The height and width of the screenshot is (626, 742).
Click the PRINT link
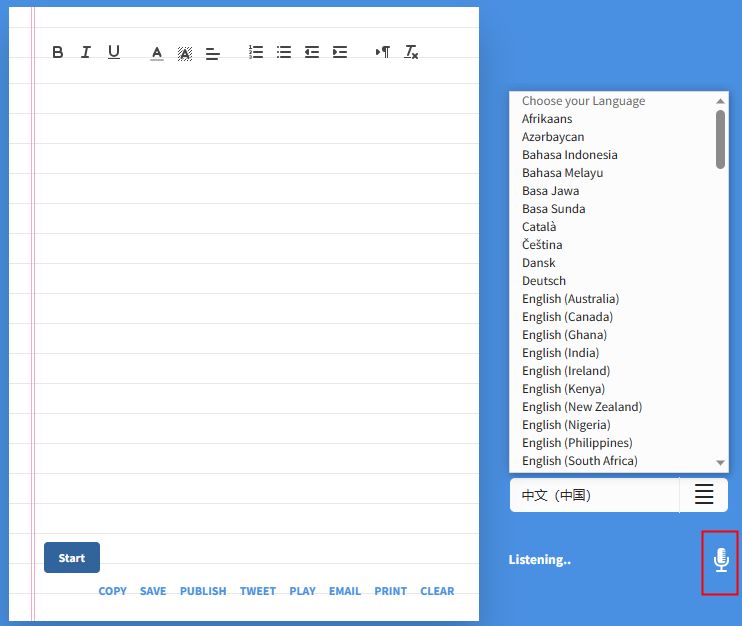tap(390, 591)
